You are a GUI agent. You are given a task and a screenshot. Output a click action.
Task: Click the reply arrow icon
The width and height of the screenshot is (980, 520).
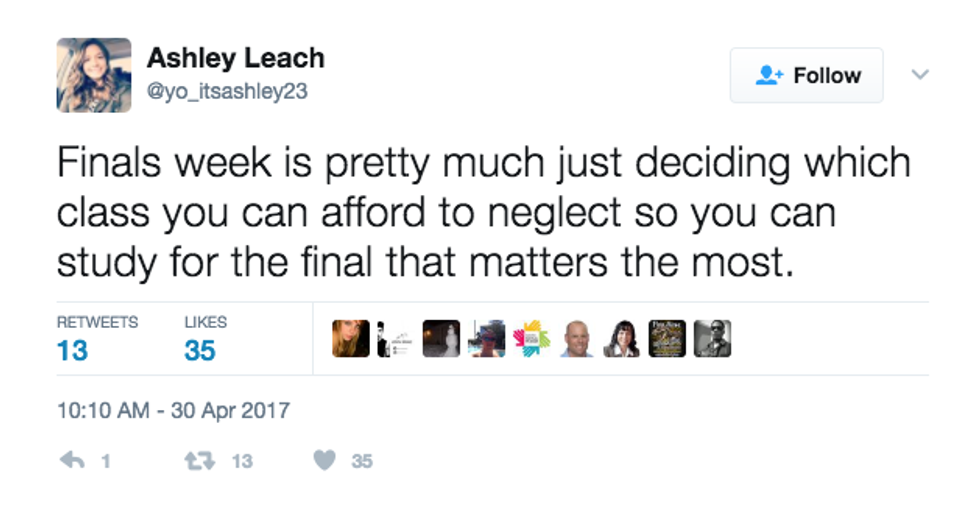72,460
